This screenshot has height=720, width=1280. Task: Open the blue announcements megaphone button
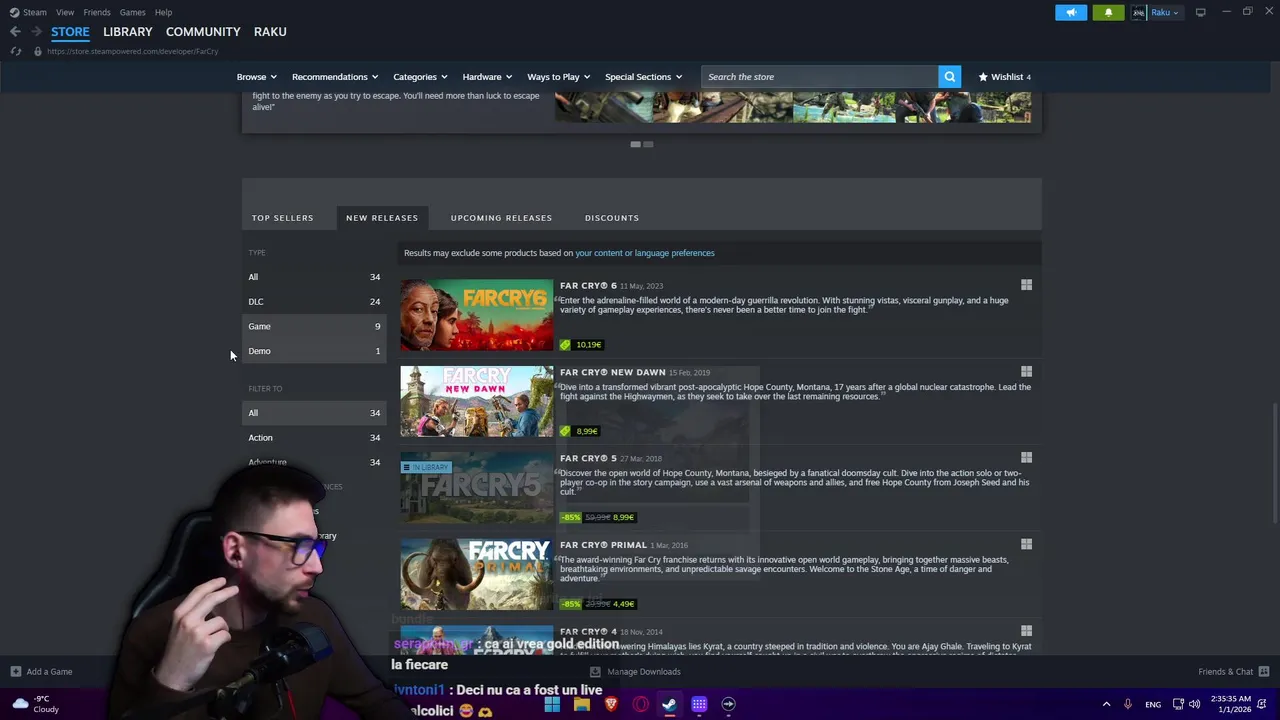(x=1070, y=12)
